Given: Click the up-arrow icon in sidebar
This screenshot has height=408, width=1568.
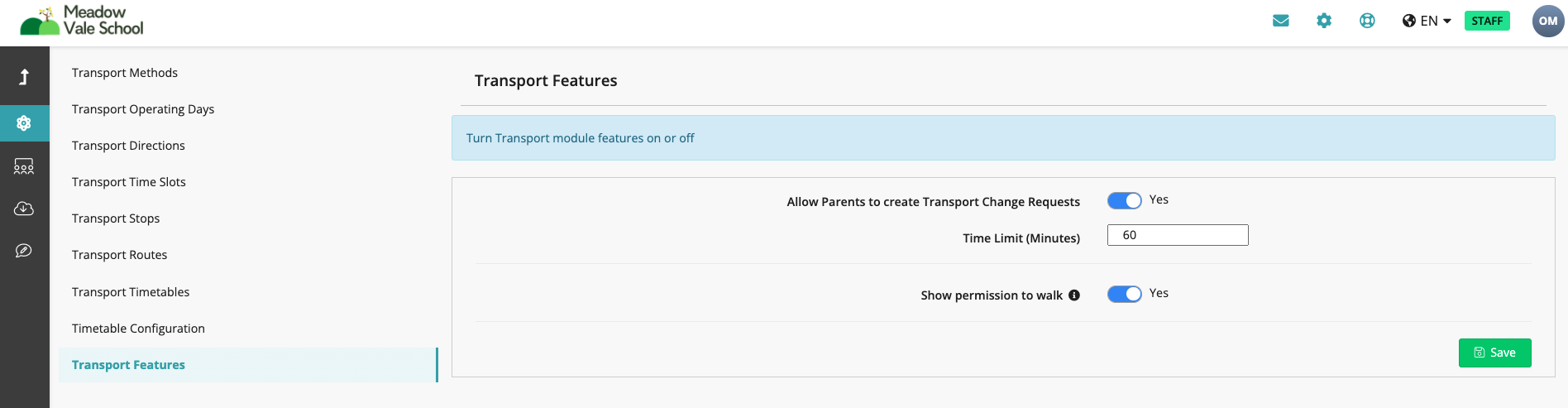Looking at the screenshot, I should [24, 77].
